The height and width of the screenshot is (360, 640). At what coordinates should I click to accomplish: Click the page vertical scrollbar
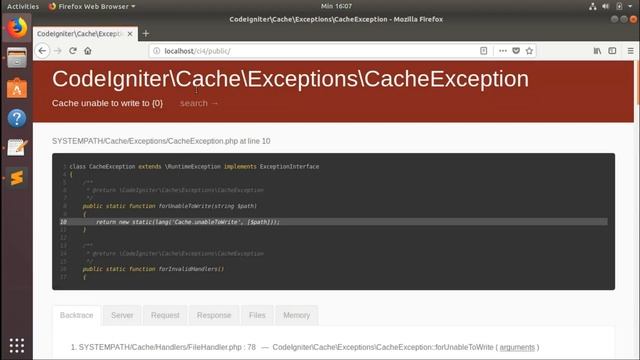tap(637, 84)
